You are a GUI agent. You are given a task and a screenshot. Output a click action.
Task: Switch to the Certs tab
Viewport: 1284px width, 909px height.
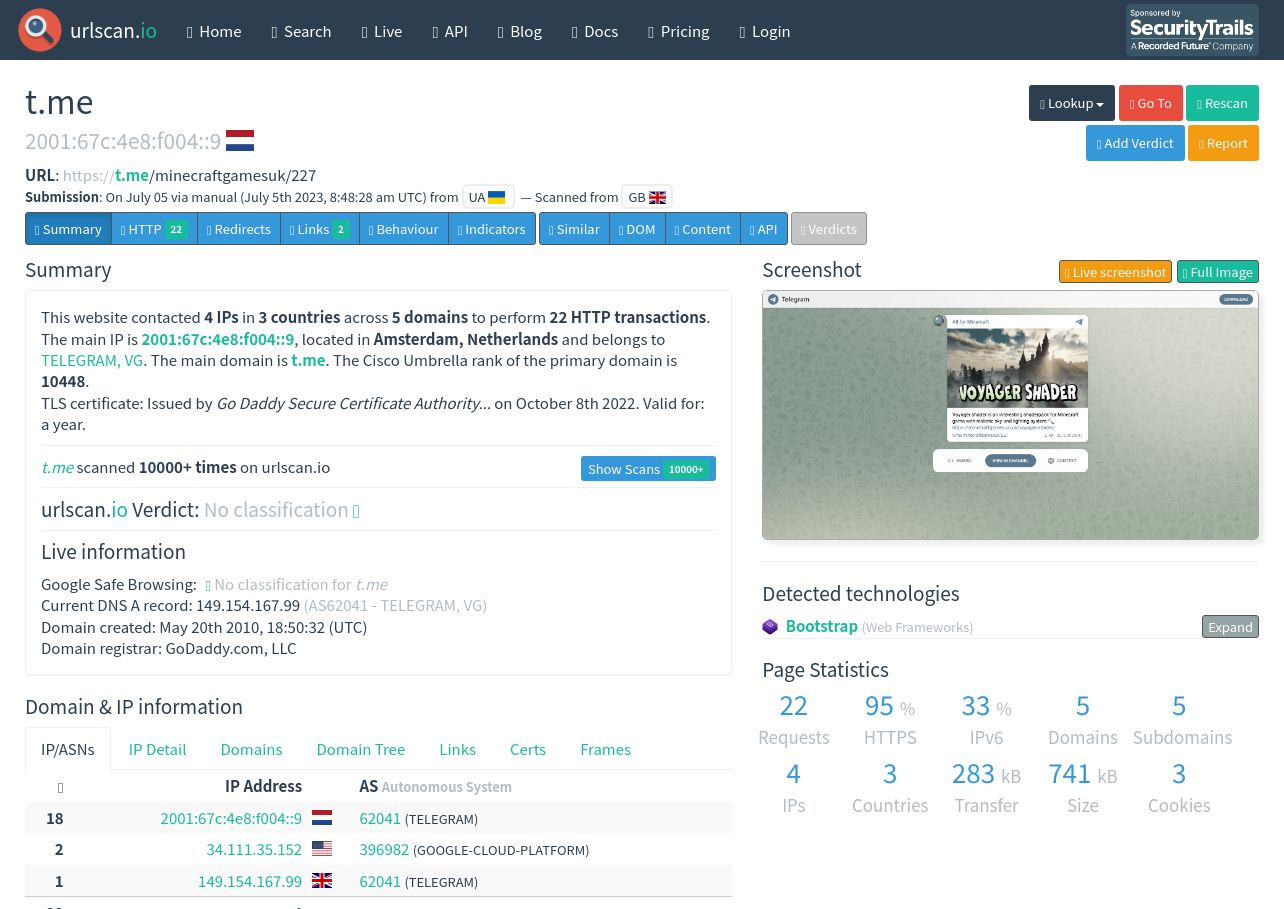point(528,749)
